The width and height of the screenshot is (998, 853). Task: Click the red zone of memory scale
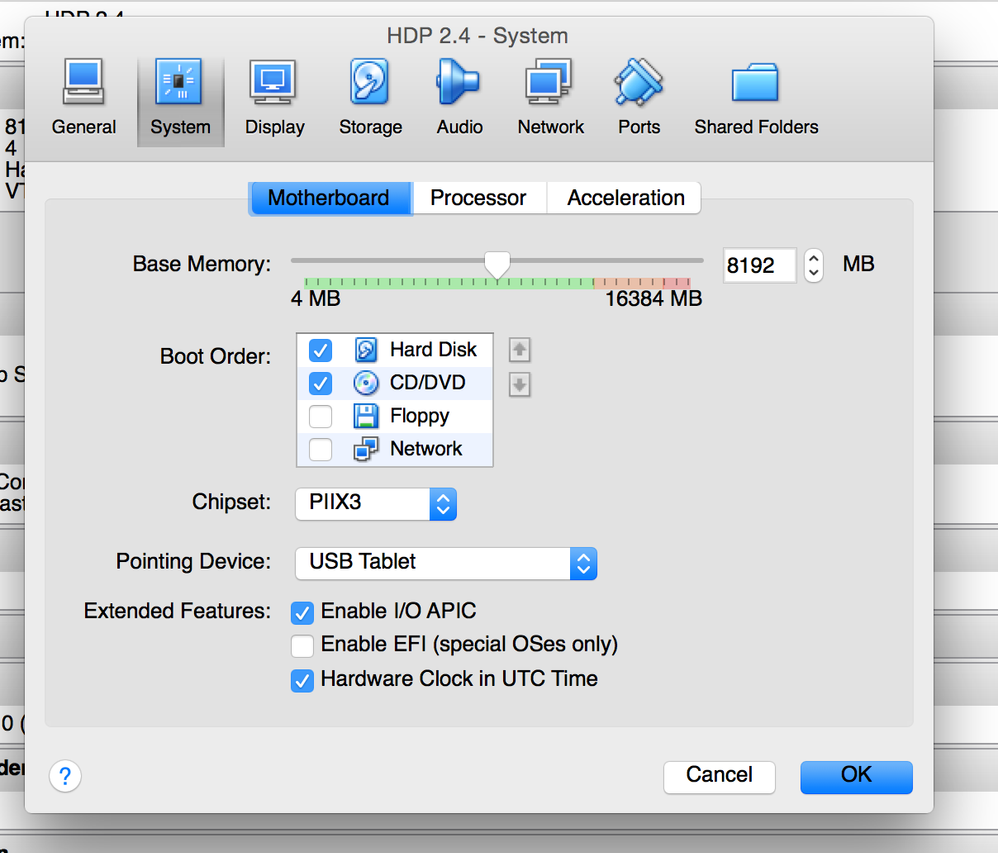(x=675, y=283)
